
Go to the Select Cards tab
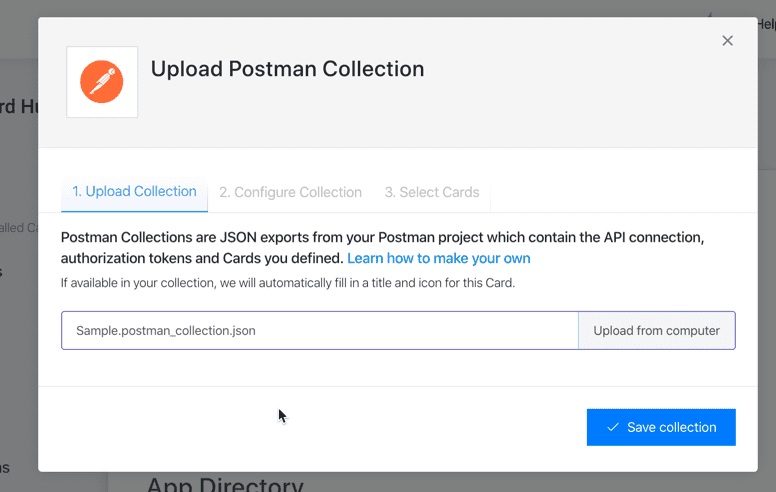(432, 193)
